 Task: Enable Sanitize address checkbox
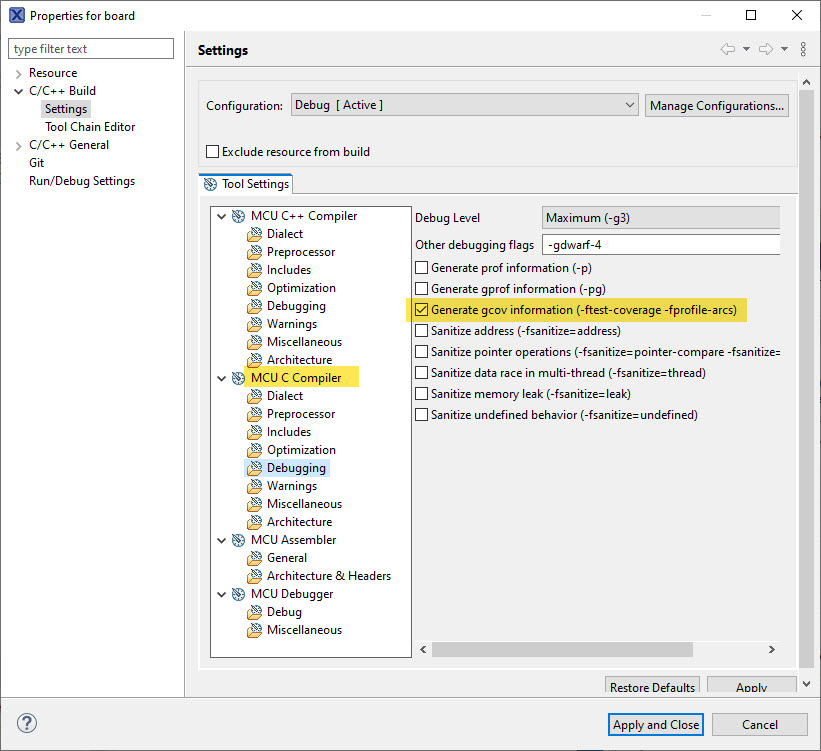click(x=422, y=331)
